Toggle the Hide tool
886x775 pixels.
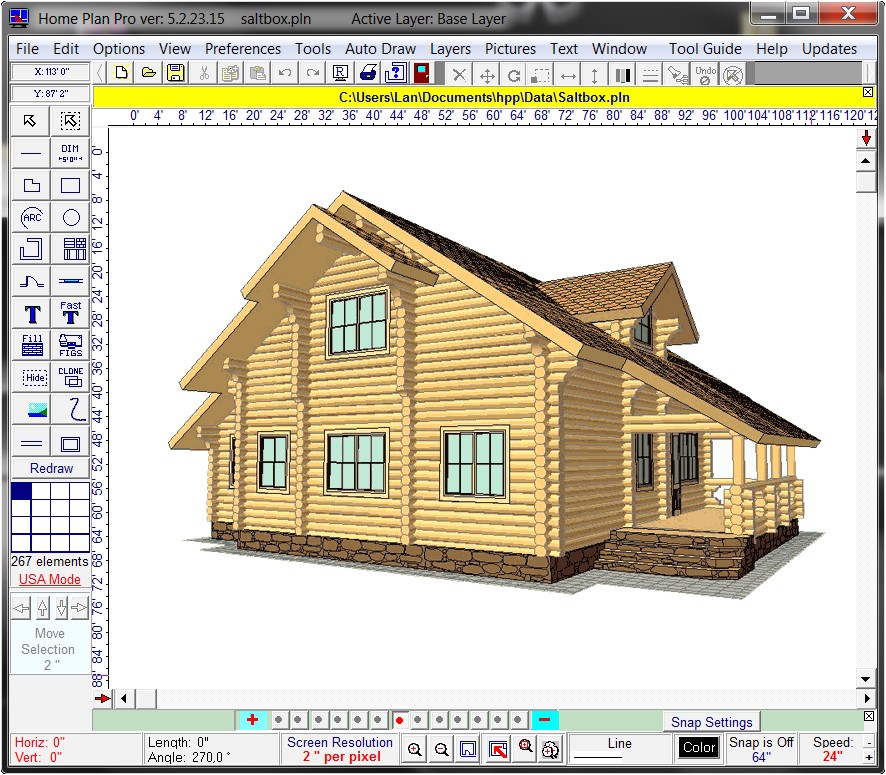[x=32, y=377]
